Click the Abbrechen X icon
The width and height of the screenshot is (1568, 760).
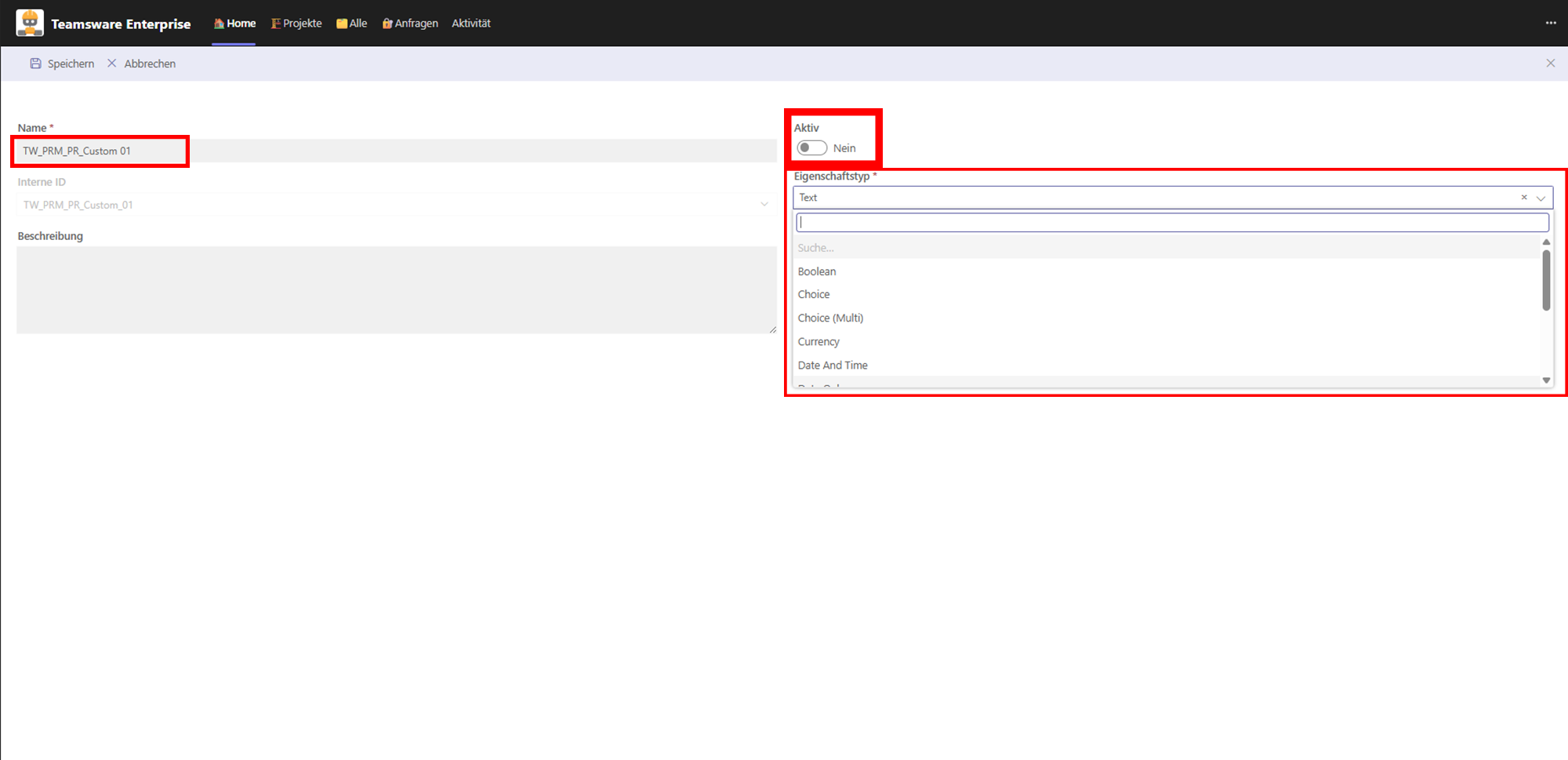[x=112, y=64]
